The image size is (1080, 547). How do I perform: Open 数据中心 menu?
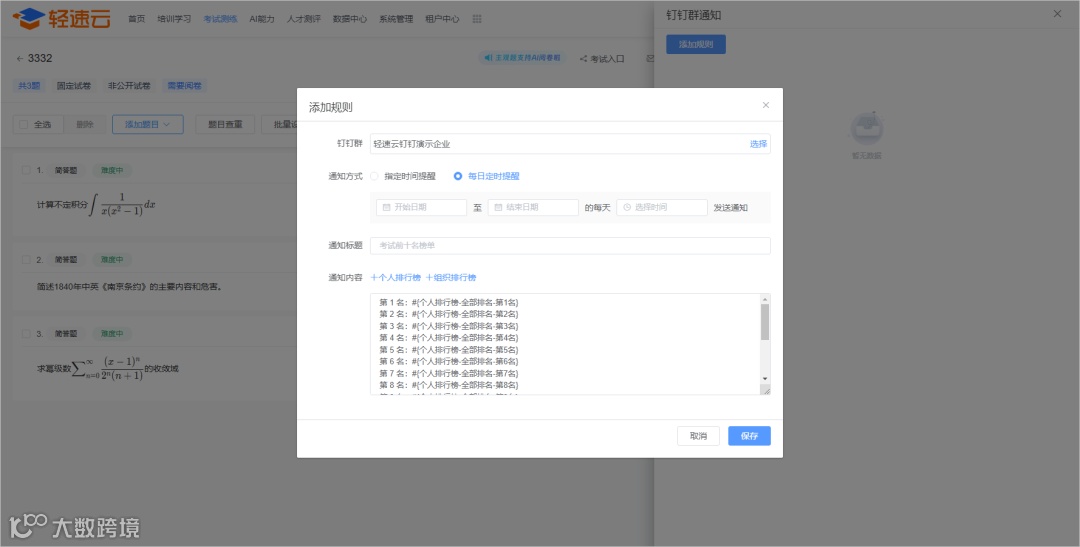coord(350,19)
